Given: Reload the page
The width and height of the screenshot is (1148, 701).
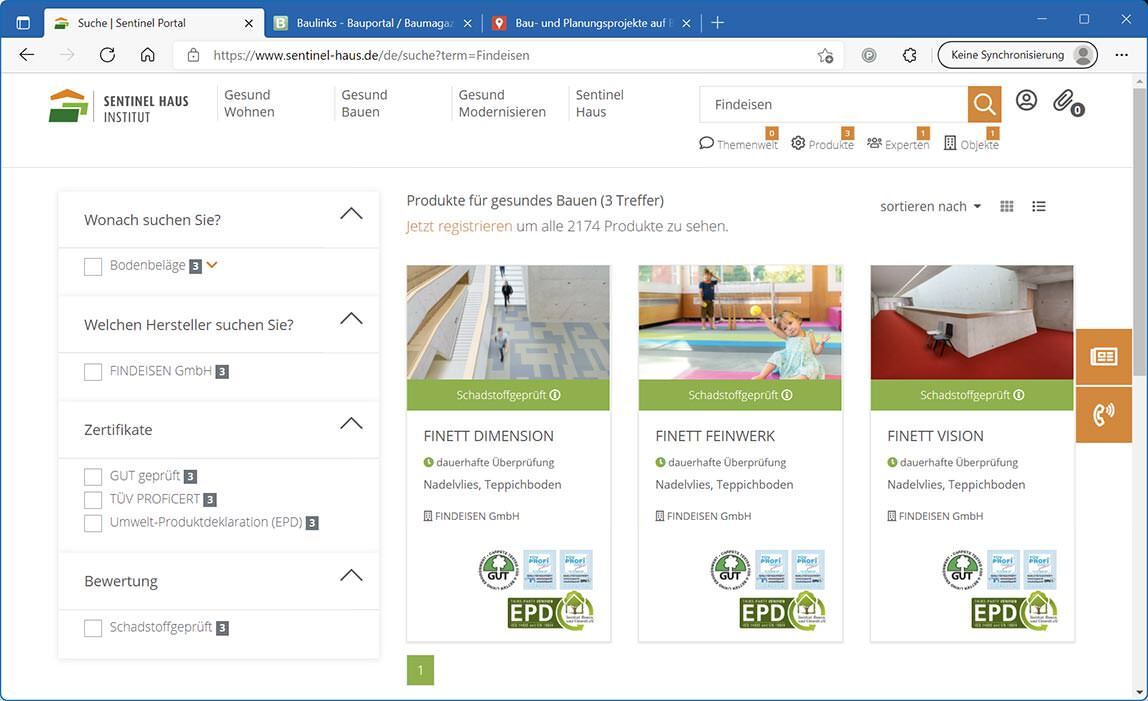Looking at the screenshot, I should pos(107,55).
